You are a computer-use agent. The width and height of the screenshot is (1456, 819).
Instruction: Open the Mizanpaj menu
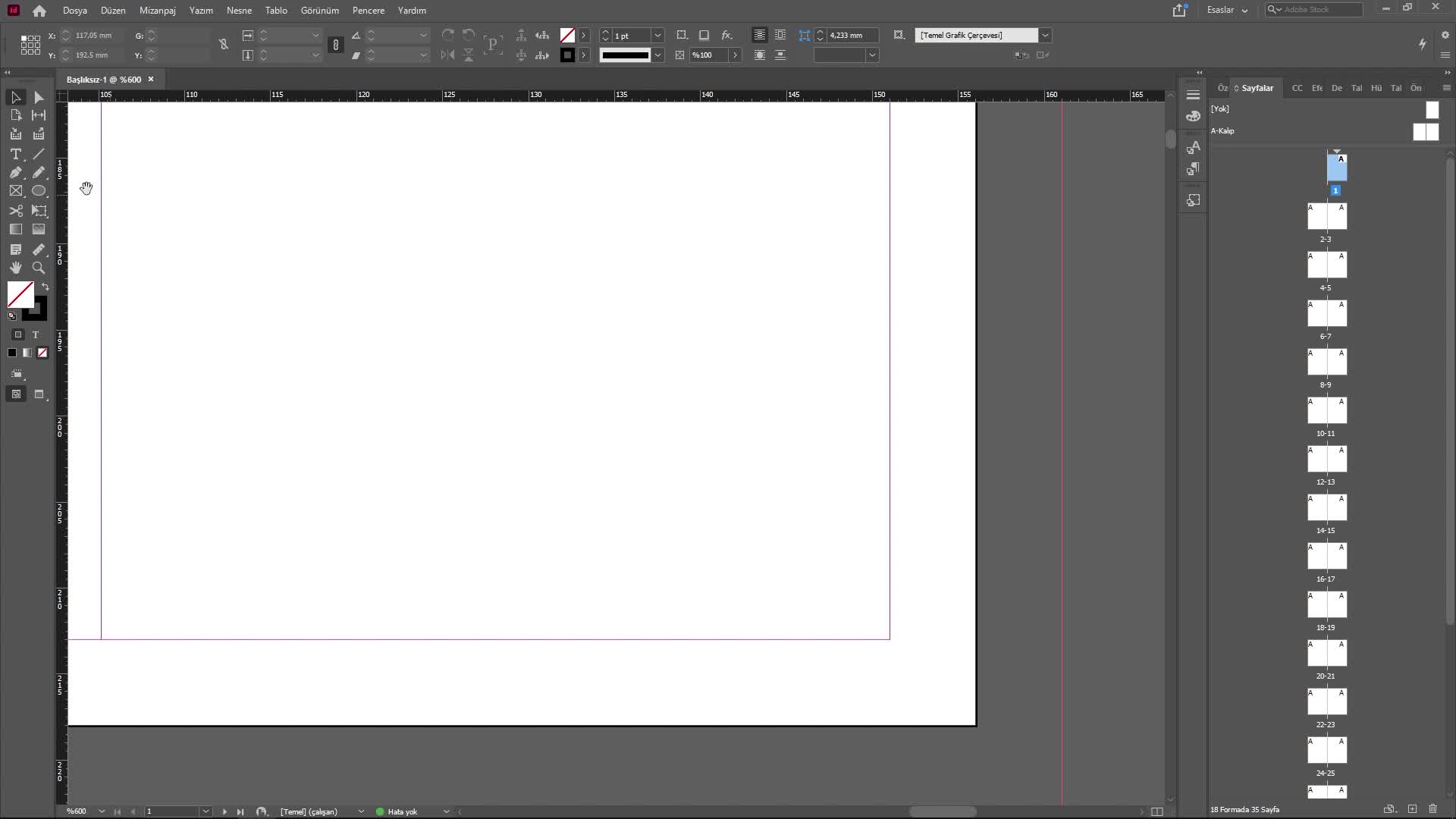click(158, 11)
